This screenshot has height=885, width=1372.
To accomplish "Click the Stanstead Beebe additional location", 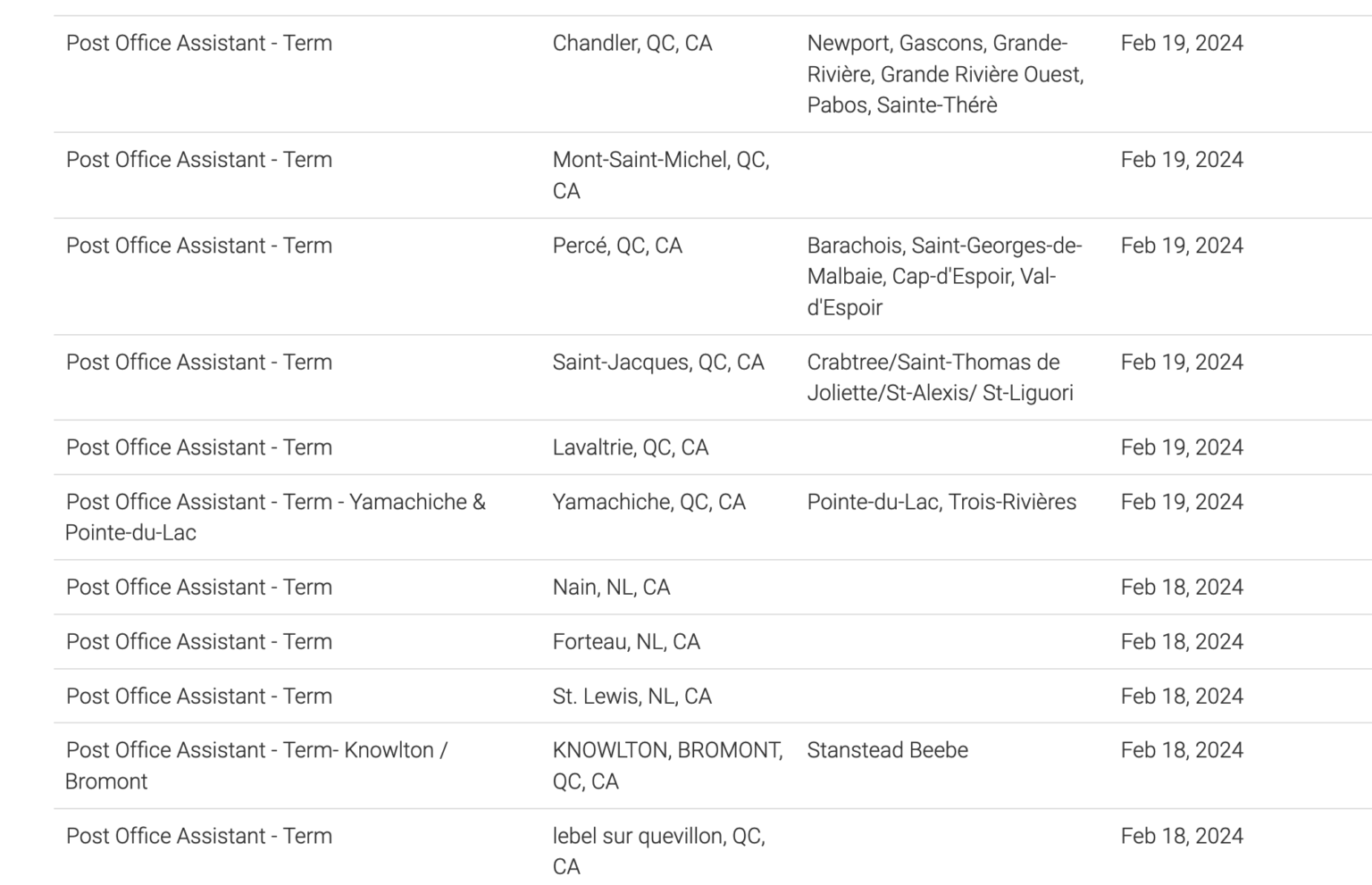I will (887, 750).
